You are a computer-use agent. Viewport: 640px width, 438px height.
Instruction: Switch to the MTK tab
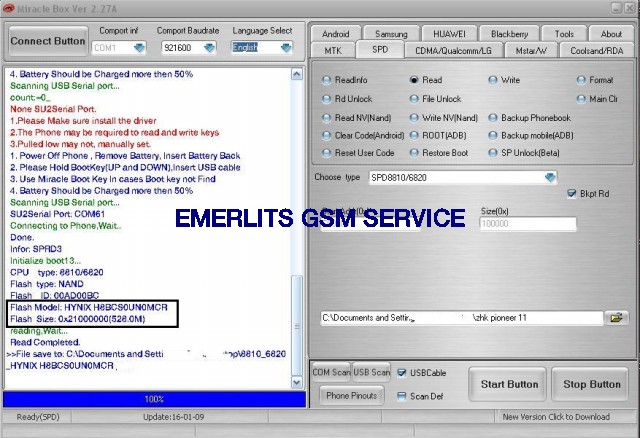333,51
